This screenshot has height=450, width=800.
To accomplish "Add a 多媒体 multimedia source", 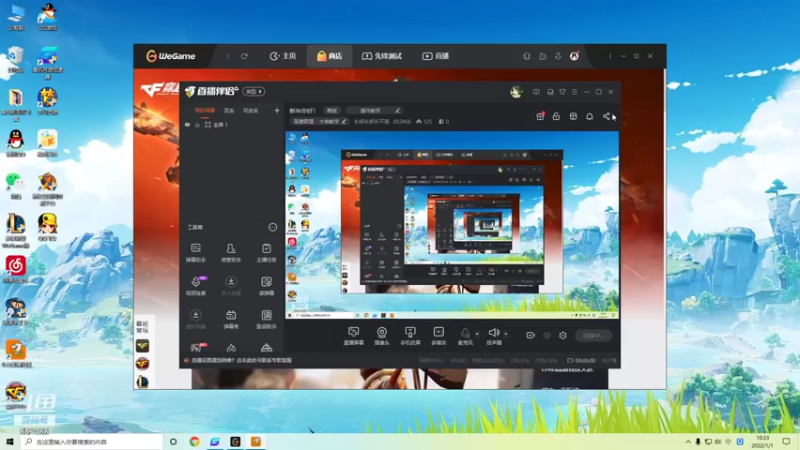I will (x=438, y=336).
